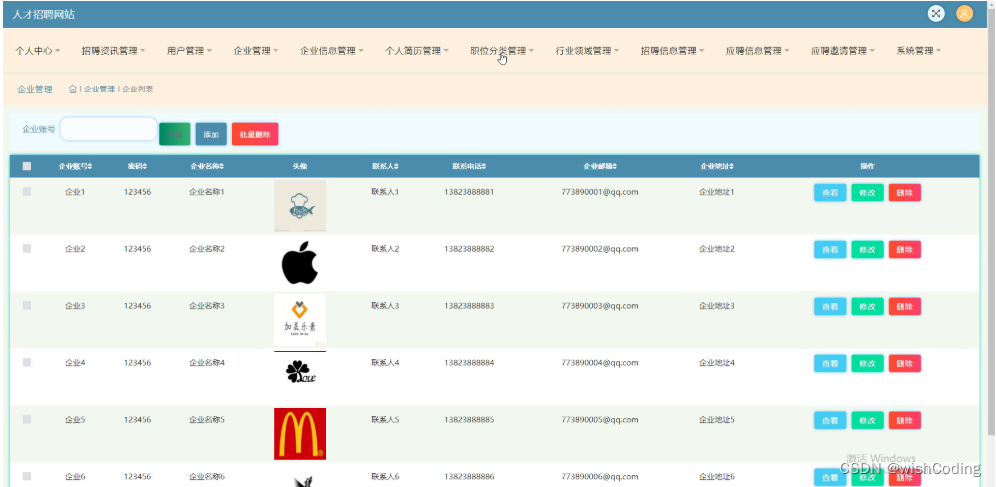Check the box for row 企业2
Image resolution: width=996 pixels, height=487 pixels.
point(27,248)
